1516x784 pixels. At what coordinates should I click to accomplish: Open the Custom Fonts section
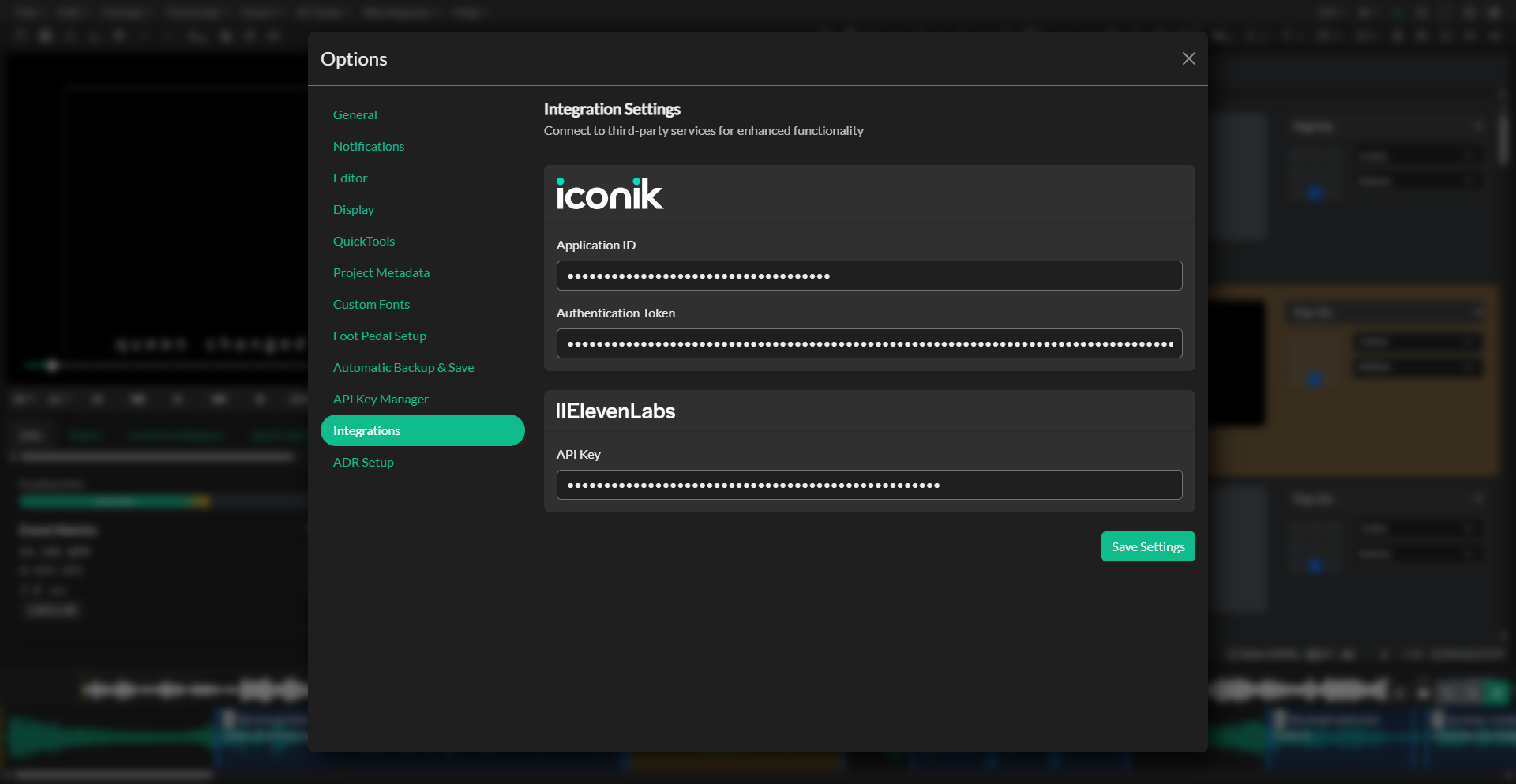[x=371, y=304]
